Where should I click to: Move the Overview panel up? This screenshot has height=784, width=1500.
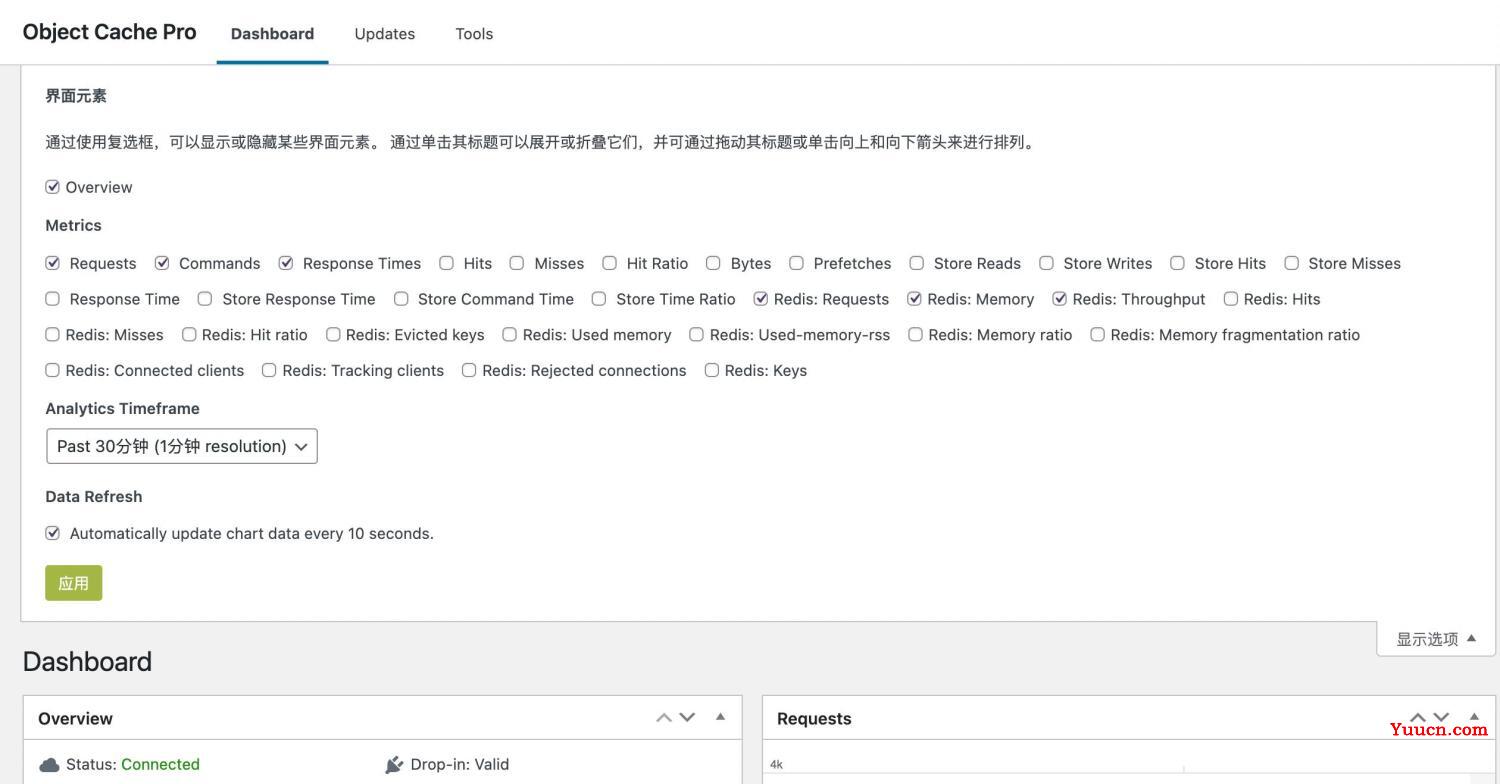pyautogui.click(x=664, y=717)
